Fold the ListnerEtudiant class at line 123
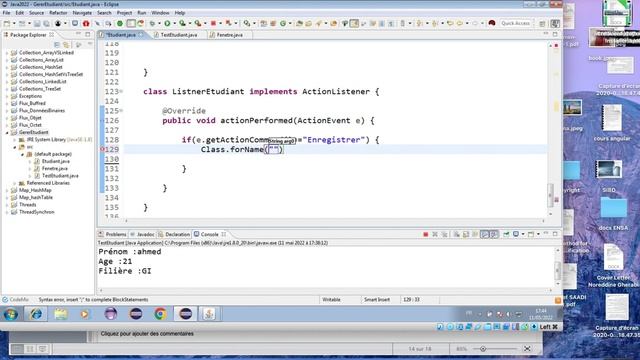The image size is (640, 360). point(121,91)
